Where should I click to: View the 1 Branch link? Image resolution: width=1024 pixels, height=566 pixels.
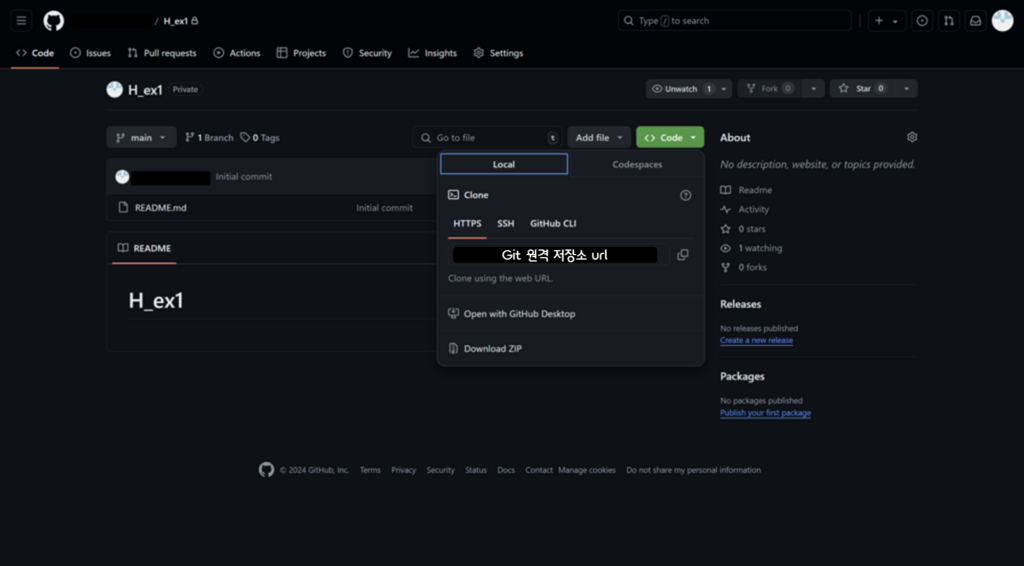(x=209, y=138)
